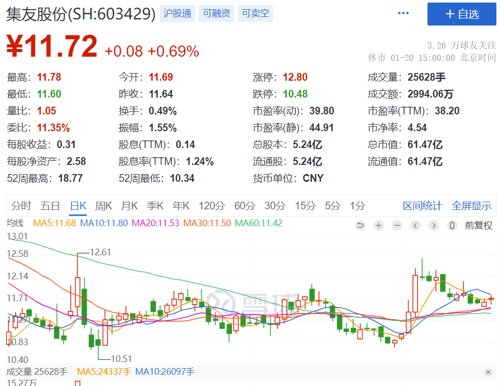Shift chart right with next arrow
This screenshot has height=386, width=500.
point(434,226)
